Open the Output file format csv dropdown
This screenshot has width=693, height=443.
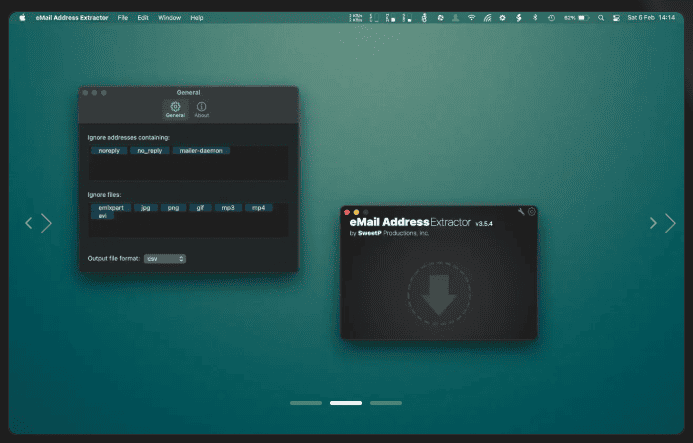[x=165, y=259]
